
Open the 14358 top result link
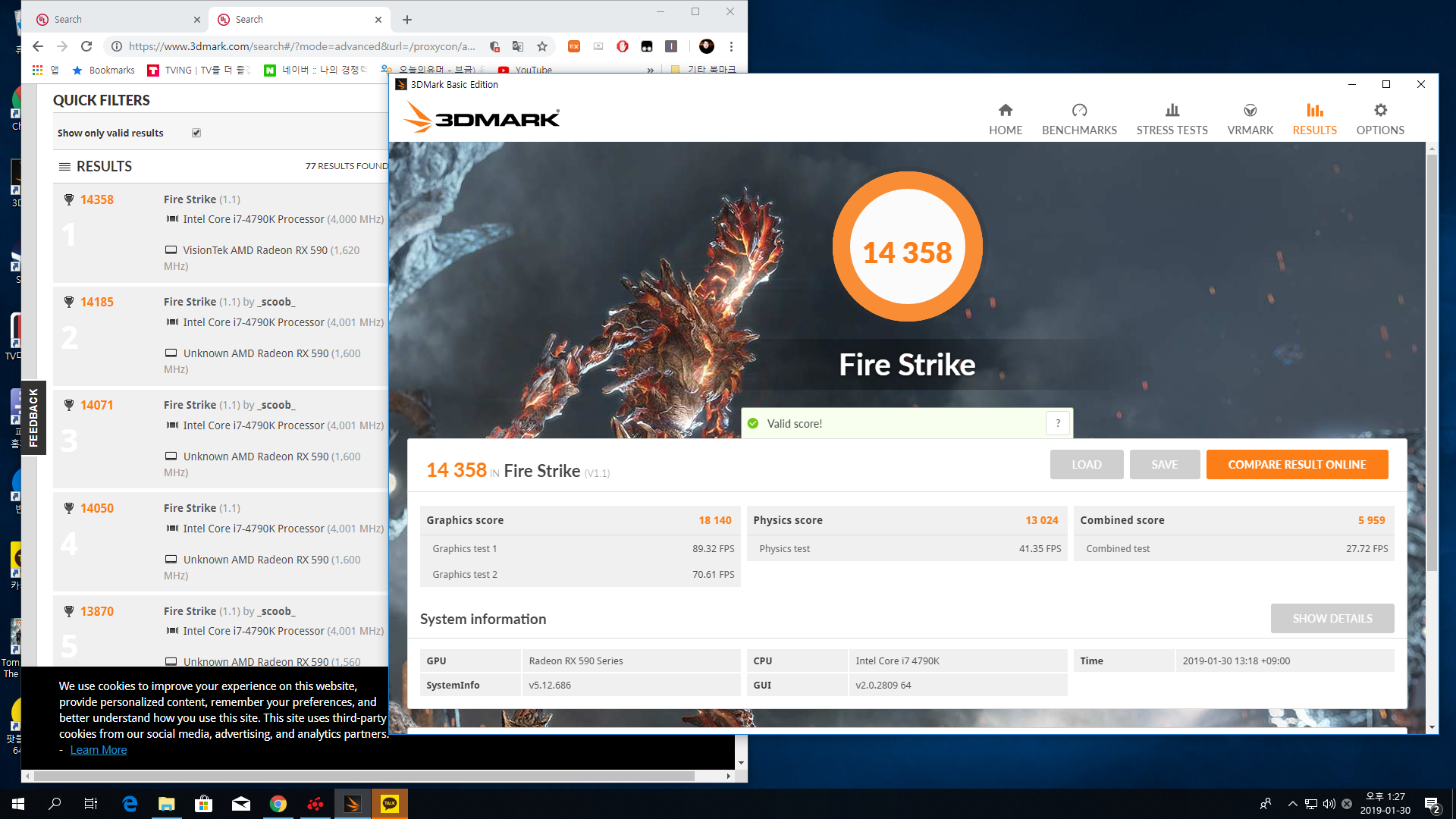pyautogui.click(x=97, y=199)
